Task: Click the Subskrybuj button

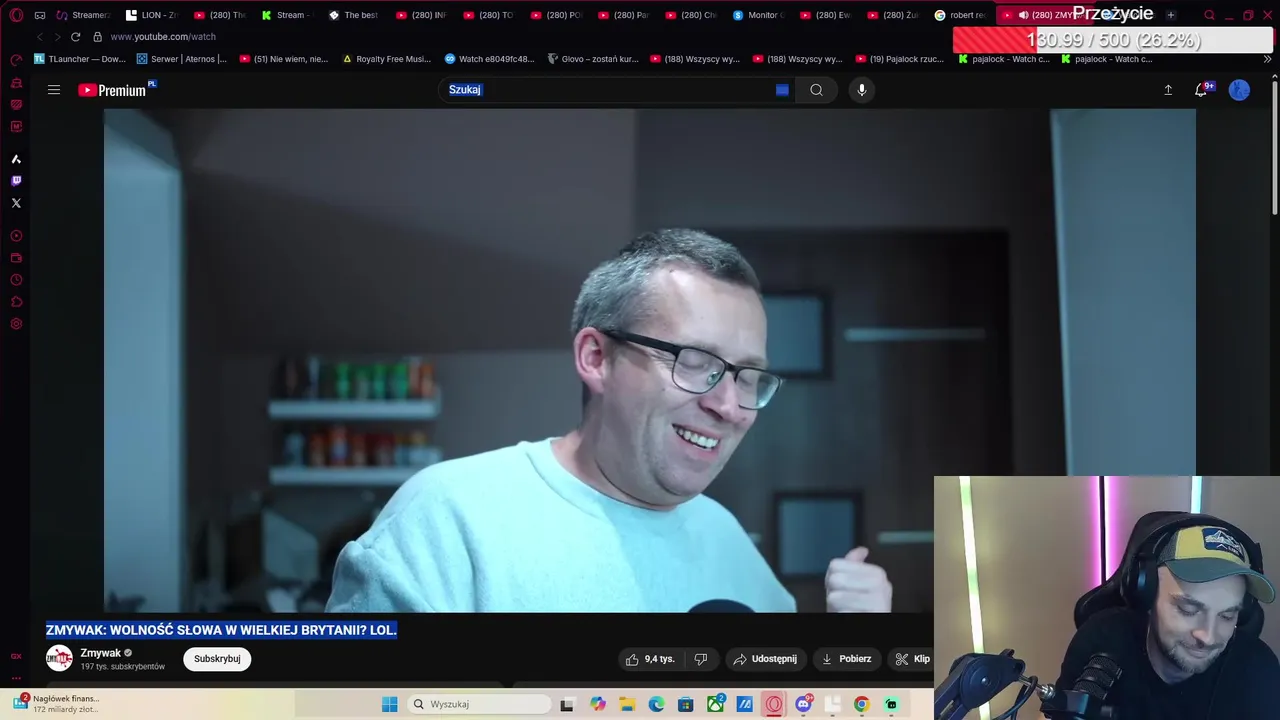Action: pos(217,659)
